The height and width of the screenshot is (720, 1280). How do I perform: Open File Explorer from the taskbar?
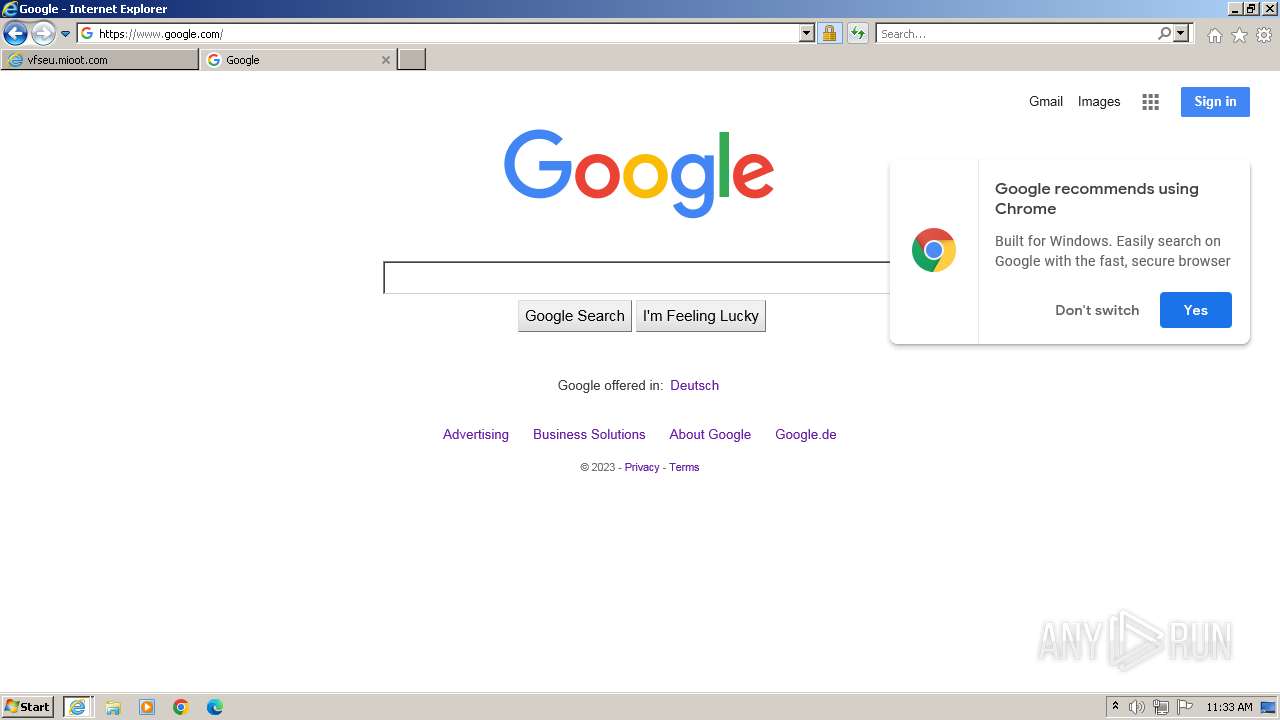(x=113, y=707)
